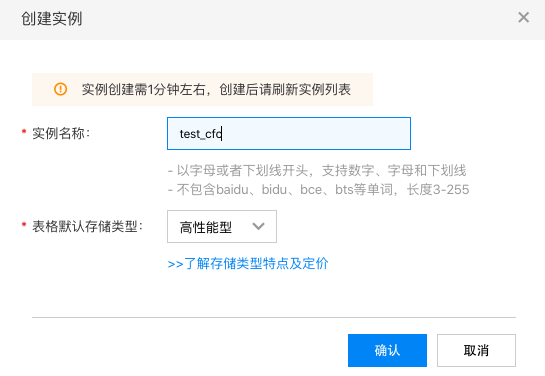This screenshot has width=545, height=376.
Task: Cancel the dialog using 取消 button
Action: [x=476, y=350]
